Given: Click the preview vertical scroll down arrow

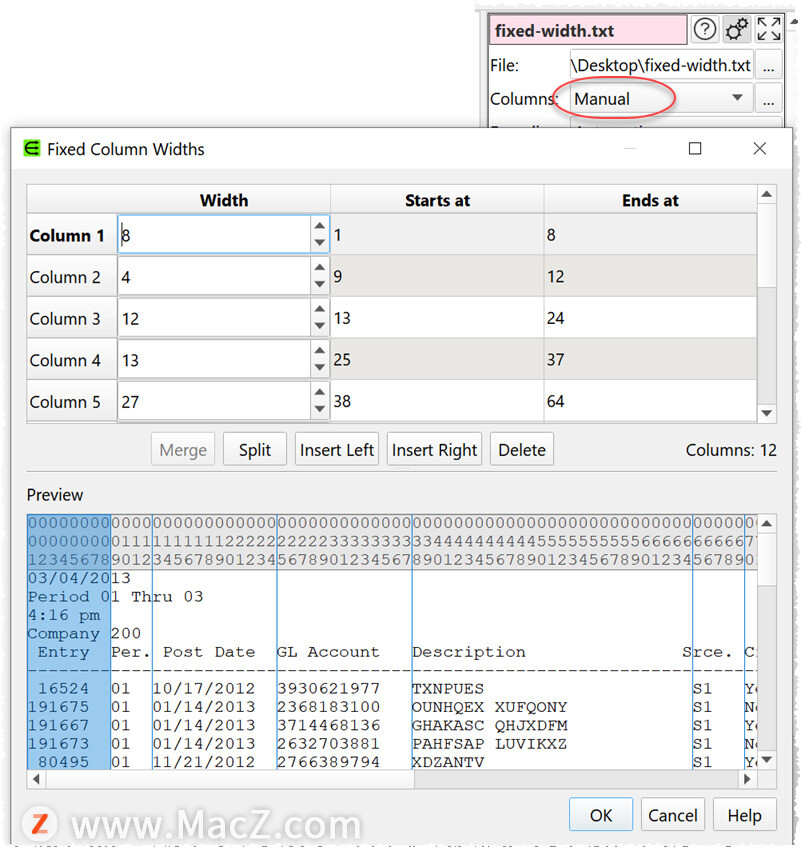Looking at the screenshot, I should click(x=766, y=759).
